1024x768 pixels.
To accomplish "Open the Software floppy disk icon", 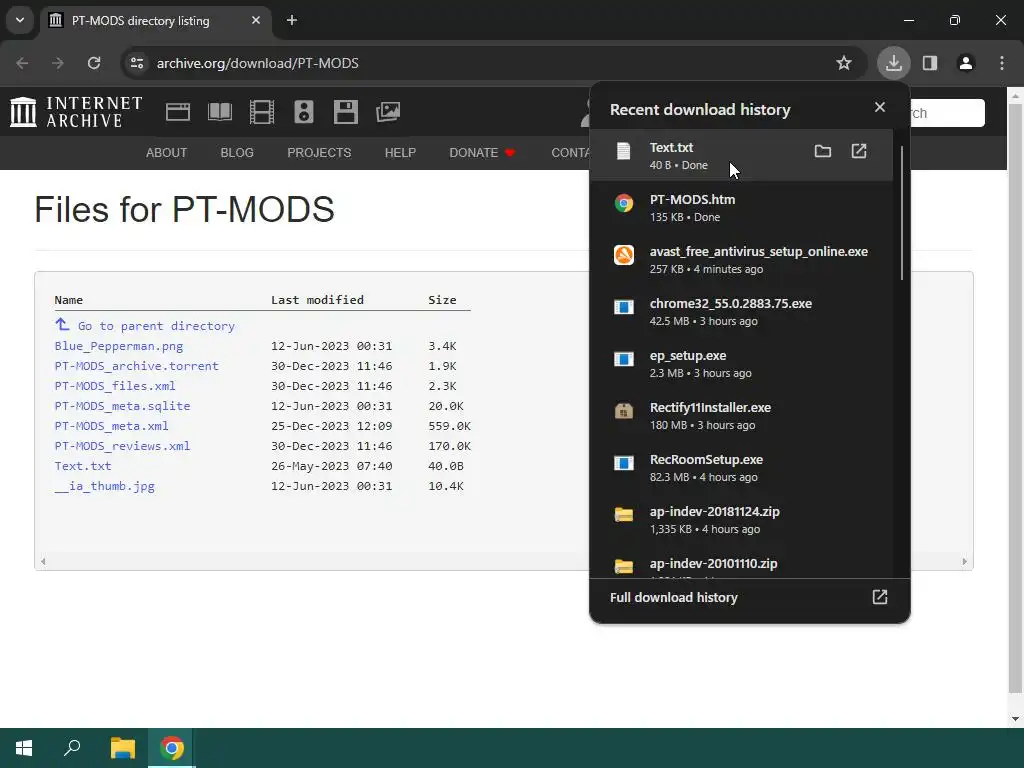I will click(345, 112).
